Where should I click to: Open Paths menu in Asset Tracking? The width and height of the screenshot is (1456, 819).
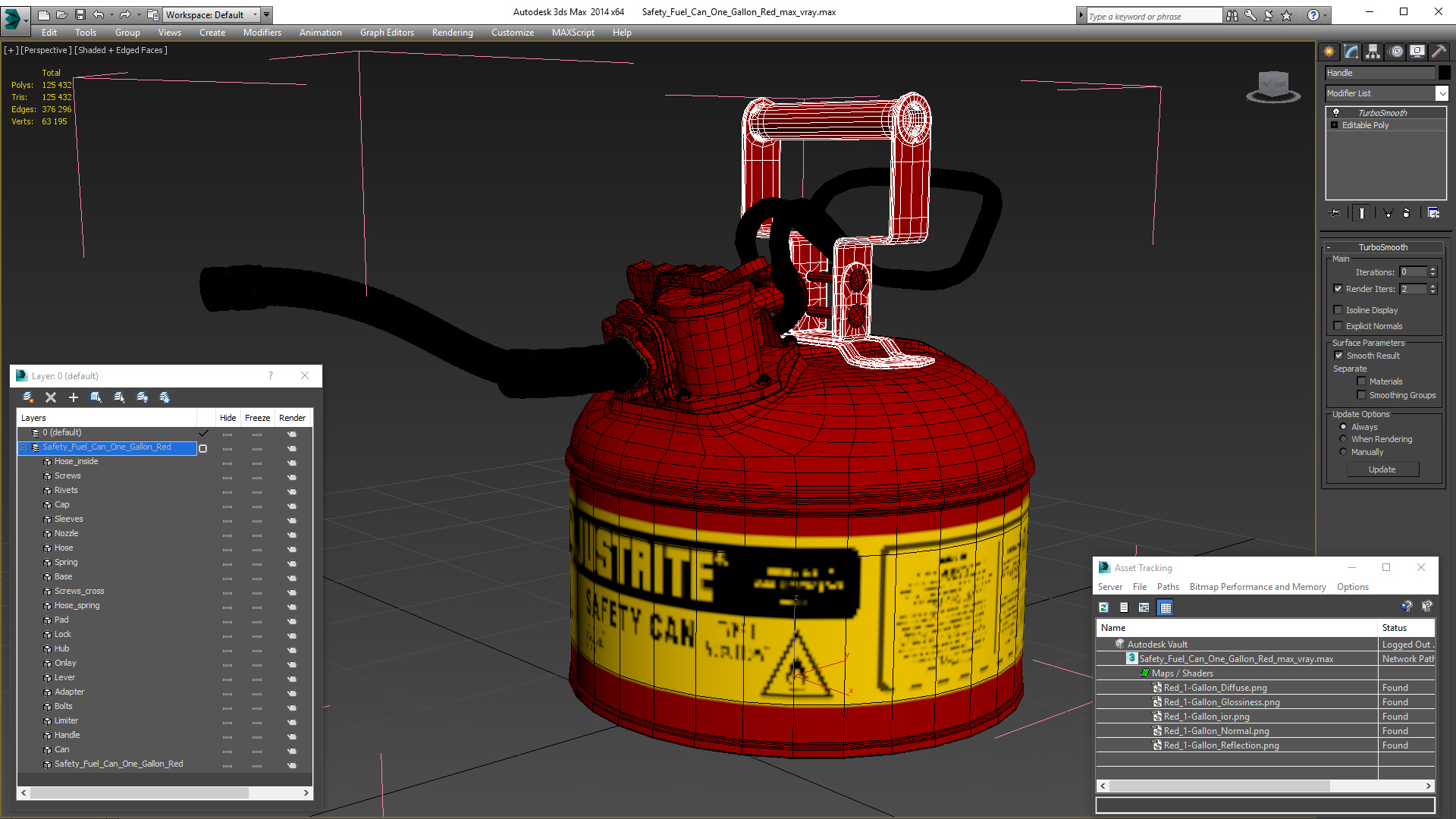point(1168,587)
